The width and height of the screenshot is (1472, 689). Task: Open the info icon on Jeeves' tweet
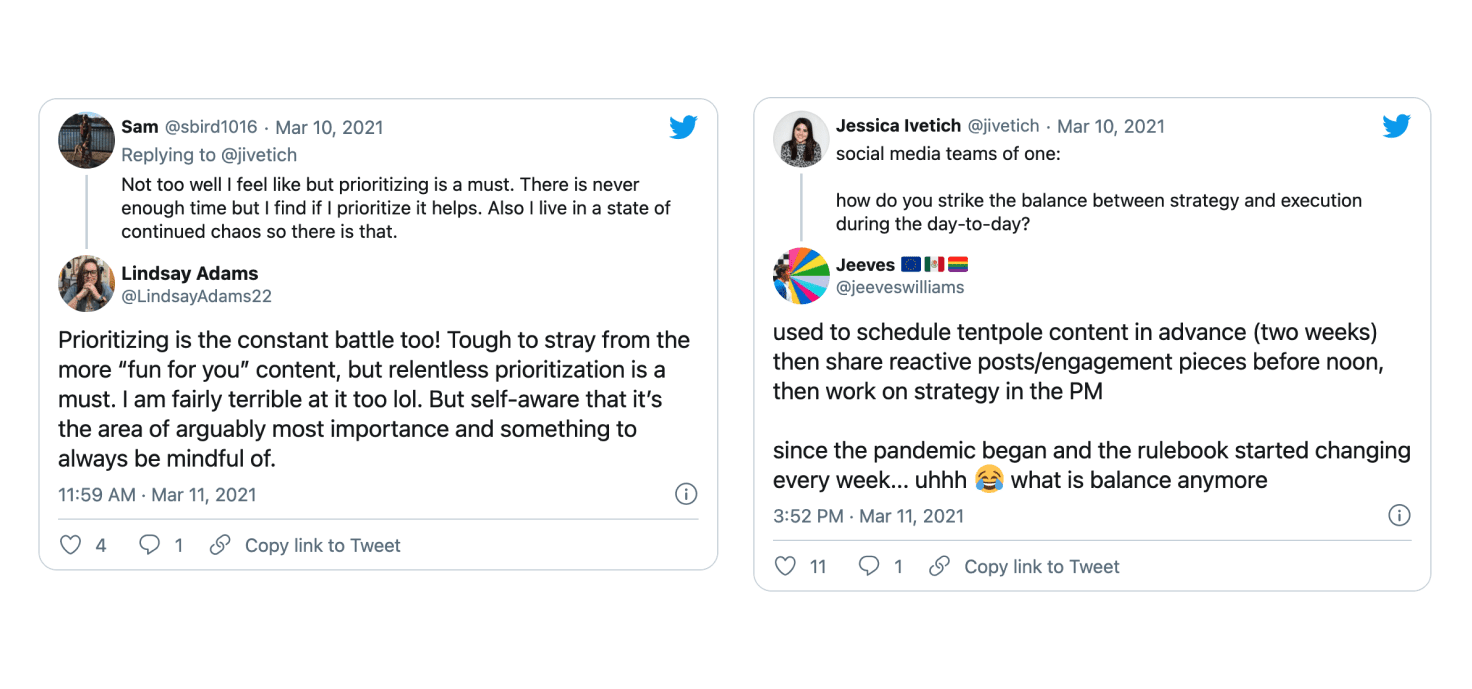point(1399,515)
